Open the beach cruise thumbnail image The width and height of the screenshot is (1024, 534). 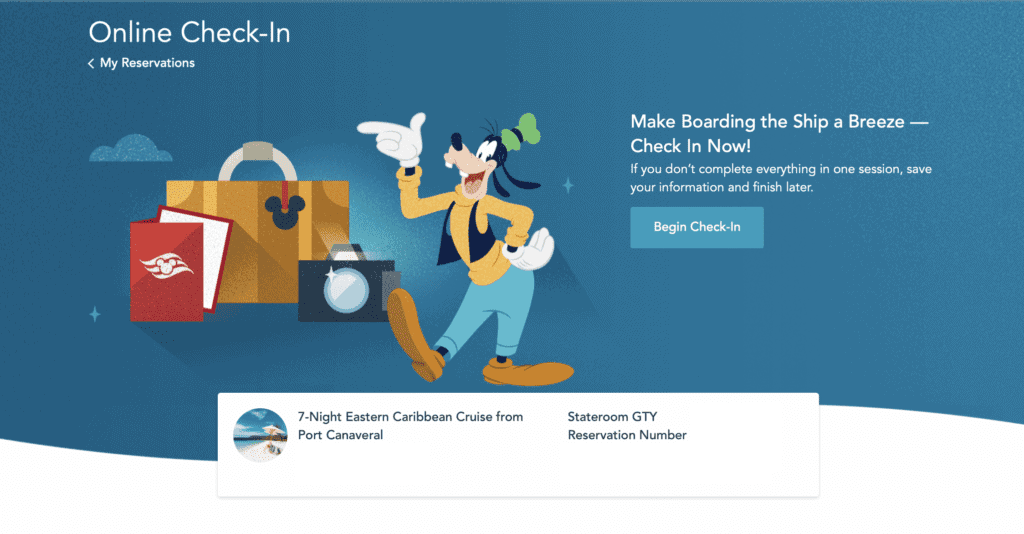coord(260,435)
